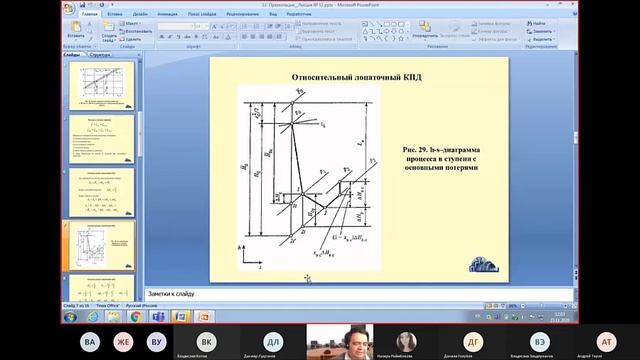Viewport: 640px width, 360px height.
Task: Click Выделить select button
Action: pos(541,39)
